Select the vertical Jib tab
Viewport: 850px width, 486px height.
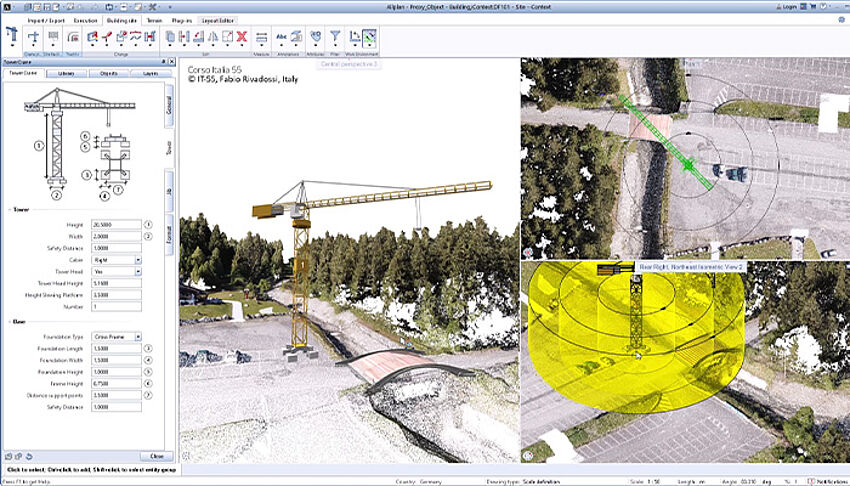169,193
